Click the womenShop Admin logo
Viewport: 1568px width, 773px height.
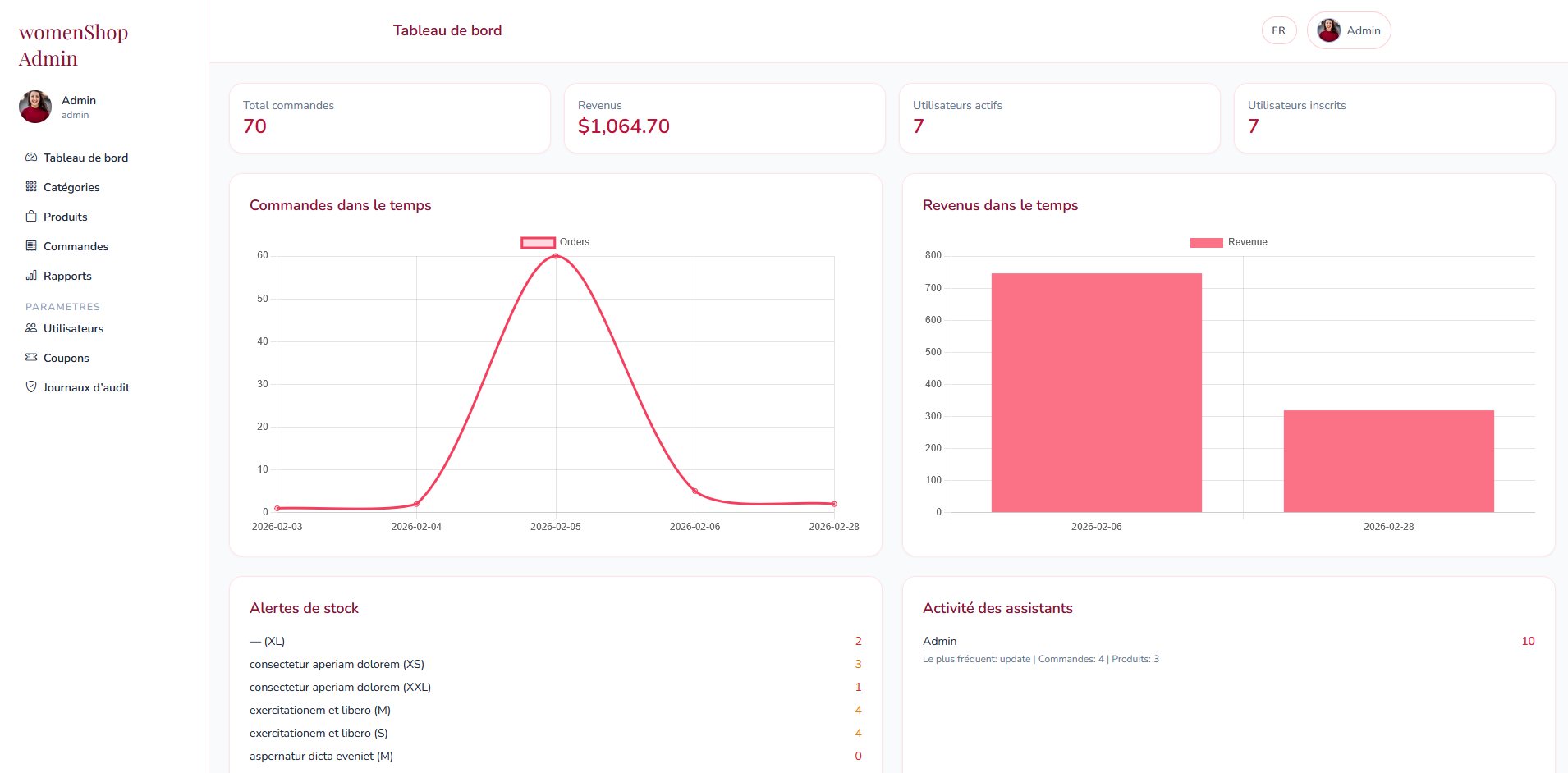coord(73,45)
